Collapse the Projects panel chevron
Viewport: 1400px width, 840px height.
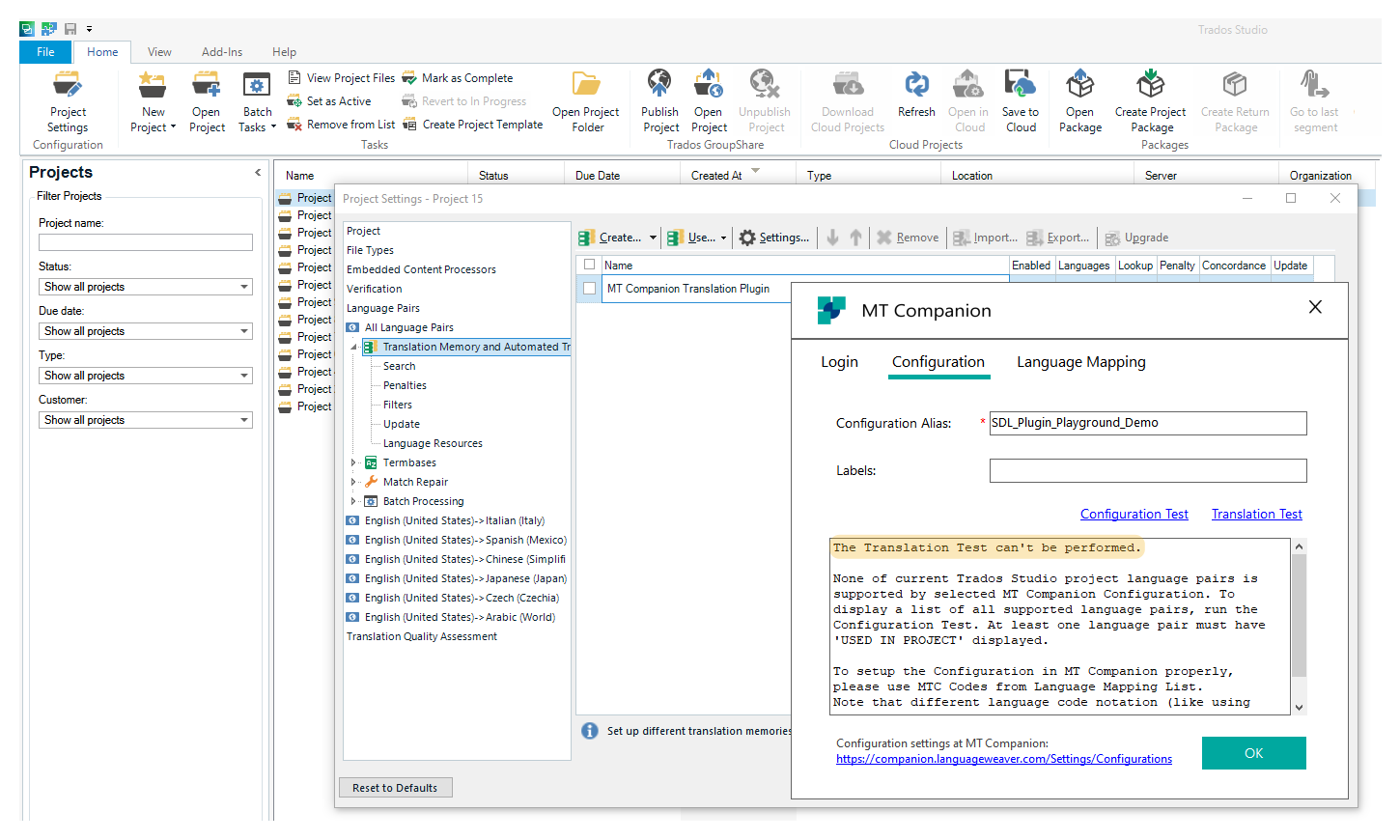pos(258,172)
